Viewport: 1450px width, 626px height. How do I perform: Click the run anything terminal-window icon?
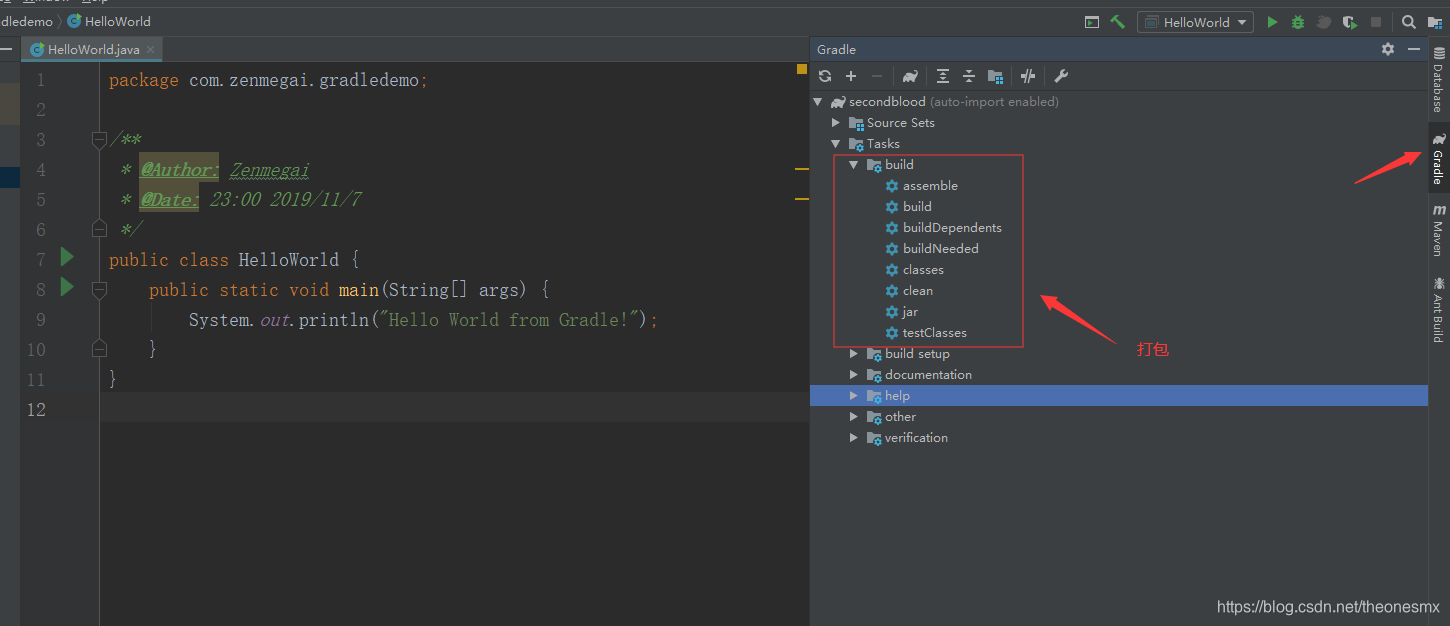[1092, 22]
